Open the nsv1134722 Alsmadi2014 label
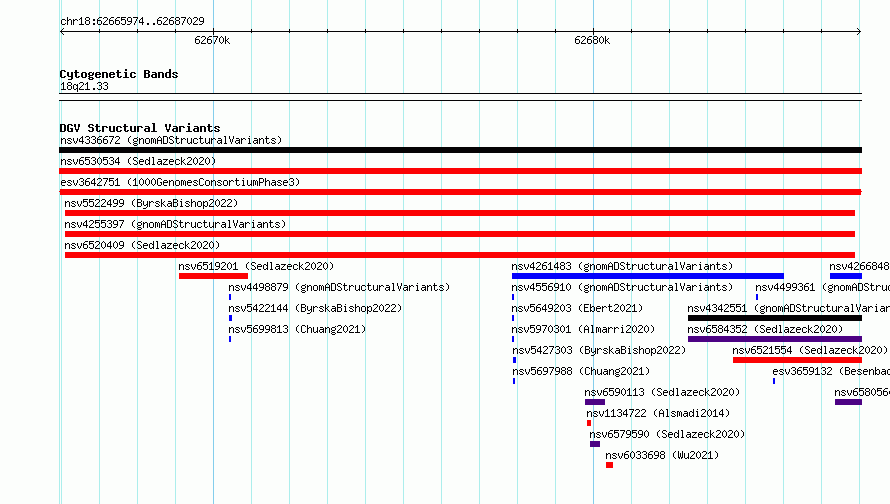The height and width of the screenshot is (504, 890). coord(658,413)
